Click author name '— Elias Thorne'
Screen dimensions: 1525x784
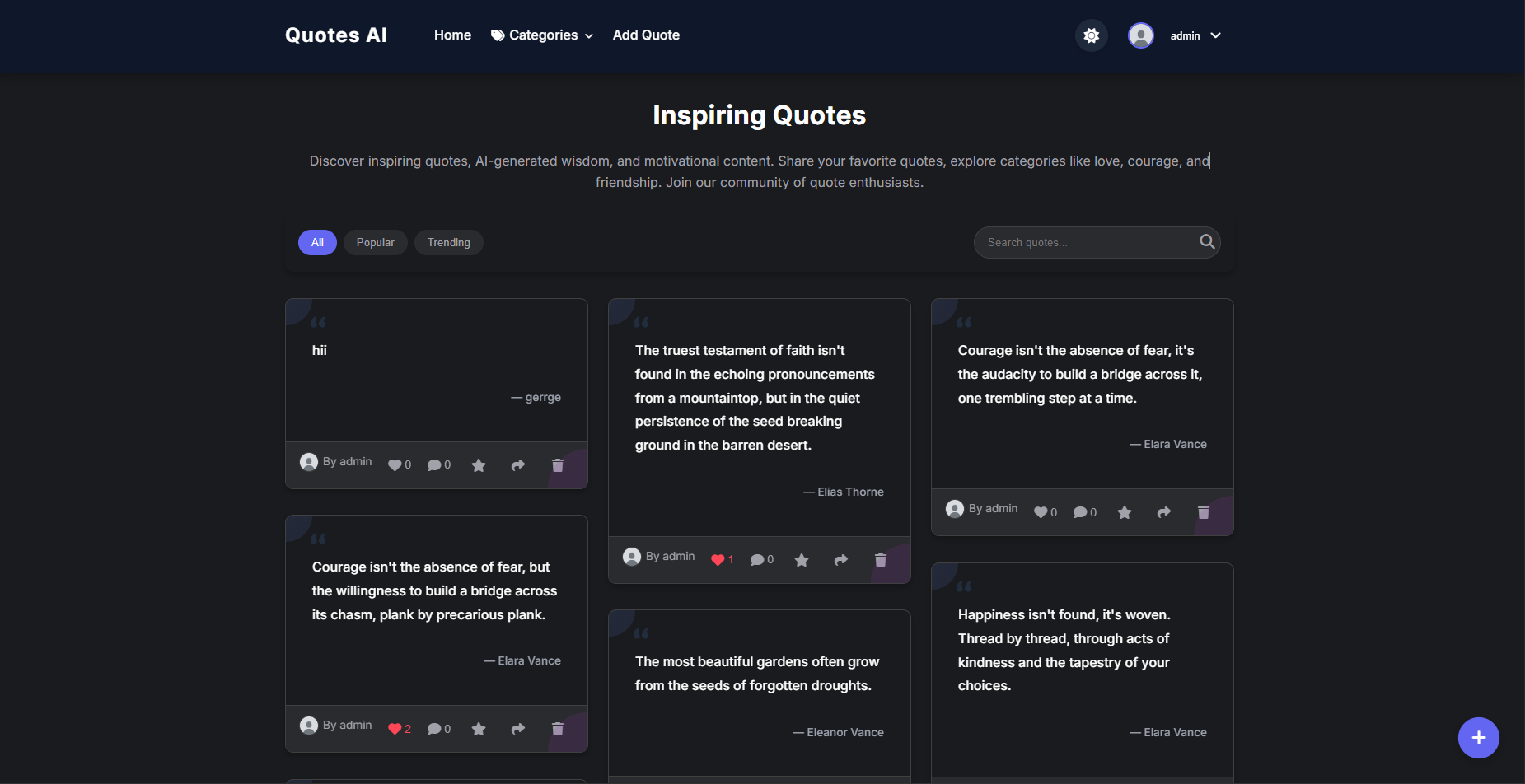pyautogui.click(x=844, y=492)
